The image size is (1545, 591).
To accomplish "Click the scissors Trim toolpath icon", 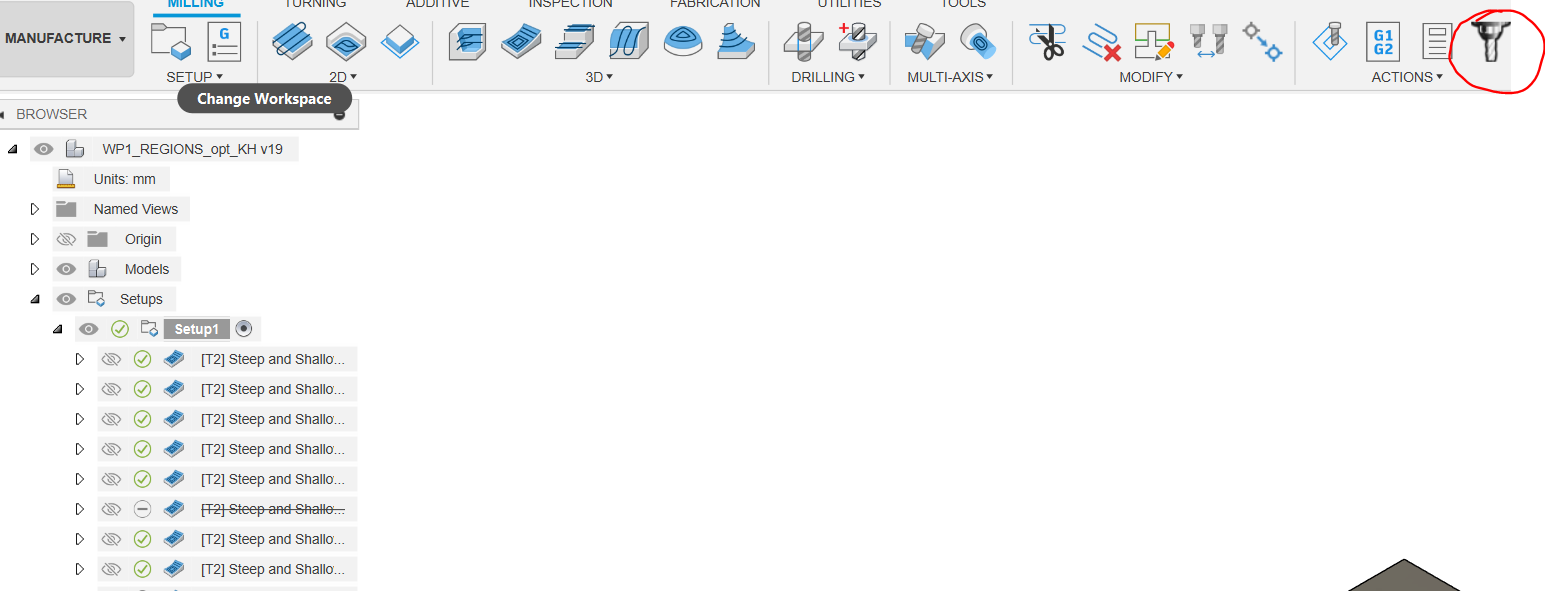I will pyautogui.click(x=1047, y=42).
